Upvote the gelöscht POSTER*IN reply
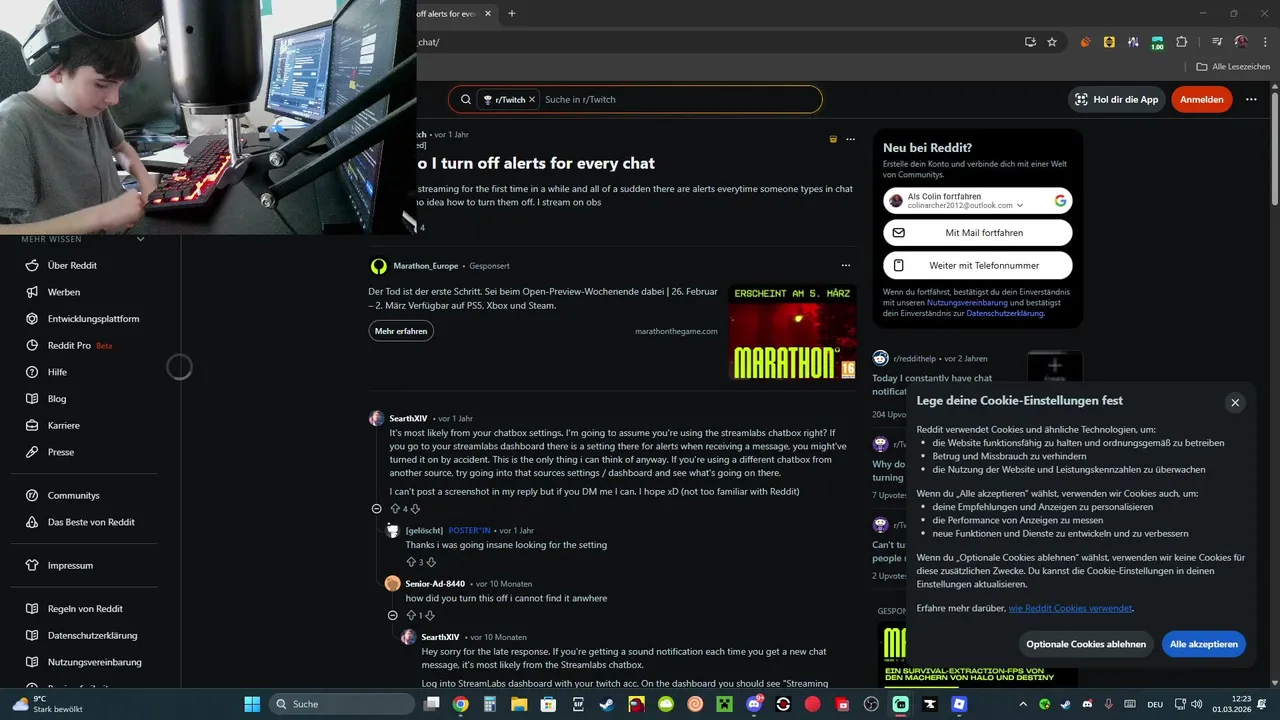This screenshot has height=720, width=1280. point(411,562)
